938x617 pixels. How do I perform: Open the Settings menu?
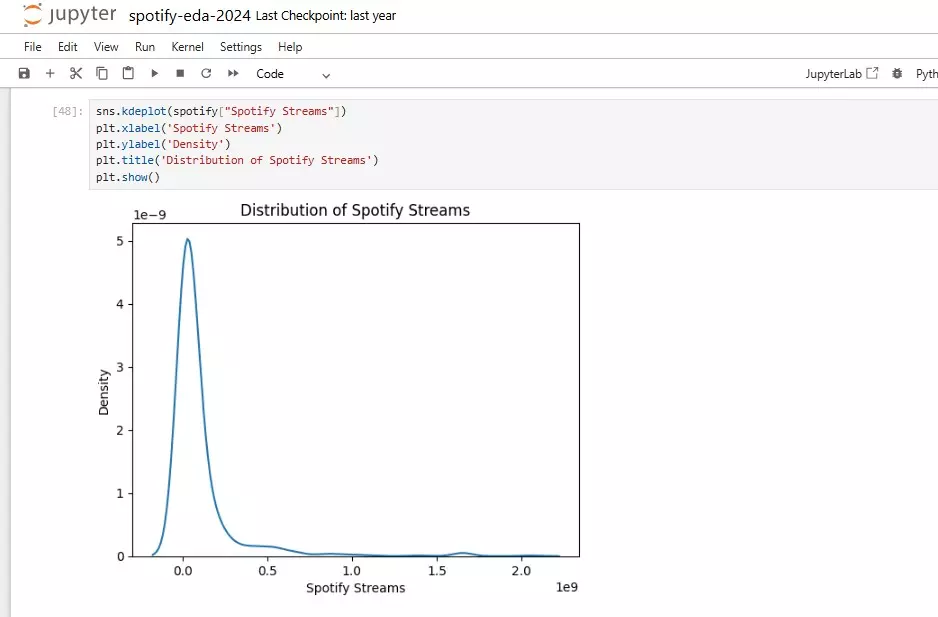pyautogui.click(x=240, y=46)
